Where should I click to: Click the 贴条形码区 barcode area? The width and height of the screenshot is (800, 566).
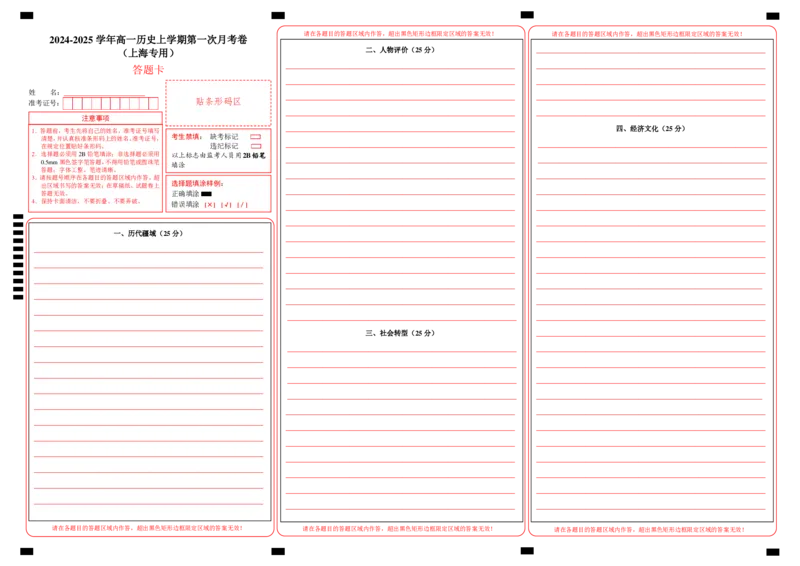pyautogui.click(x=218, y=102)
